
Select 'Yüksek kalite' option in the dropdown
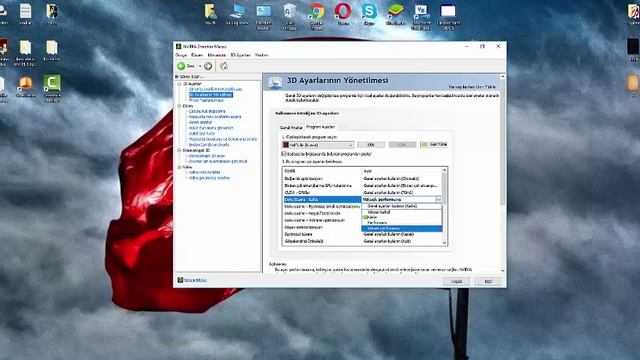[402, 212]
